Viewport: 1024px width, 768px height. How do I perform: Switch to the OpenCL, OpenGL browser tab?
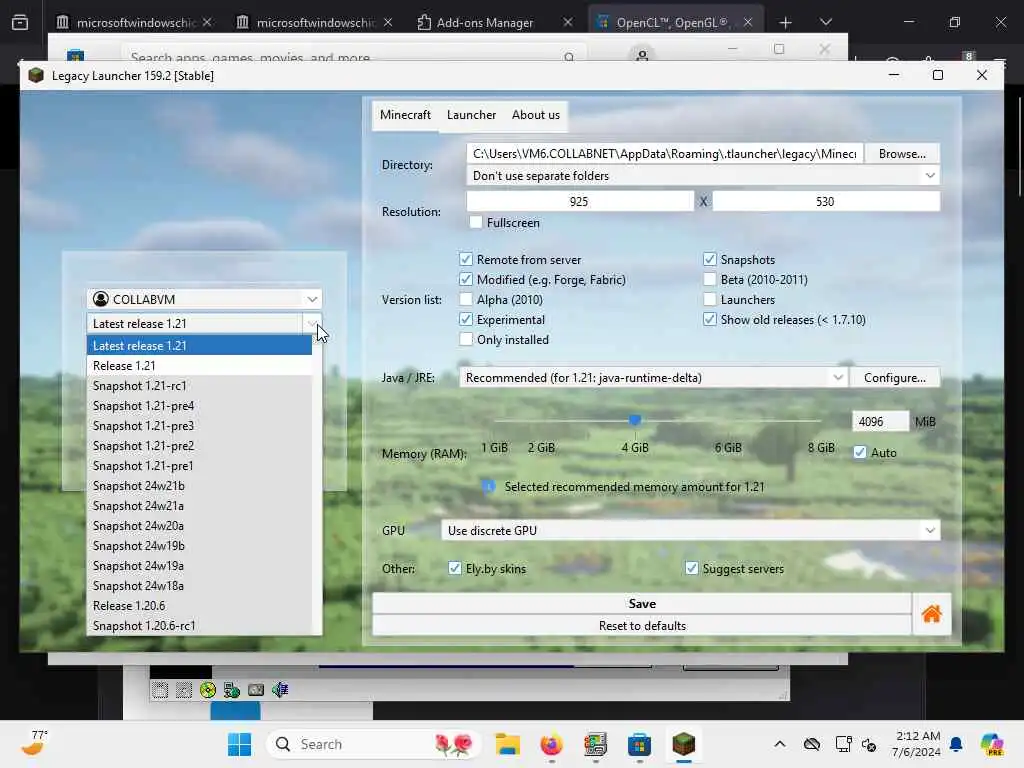(671, 23)
